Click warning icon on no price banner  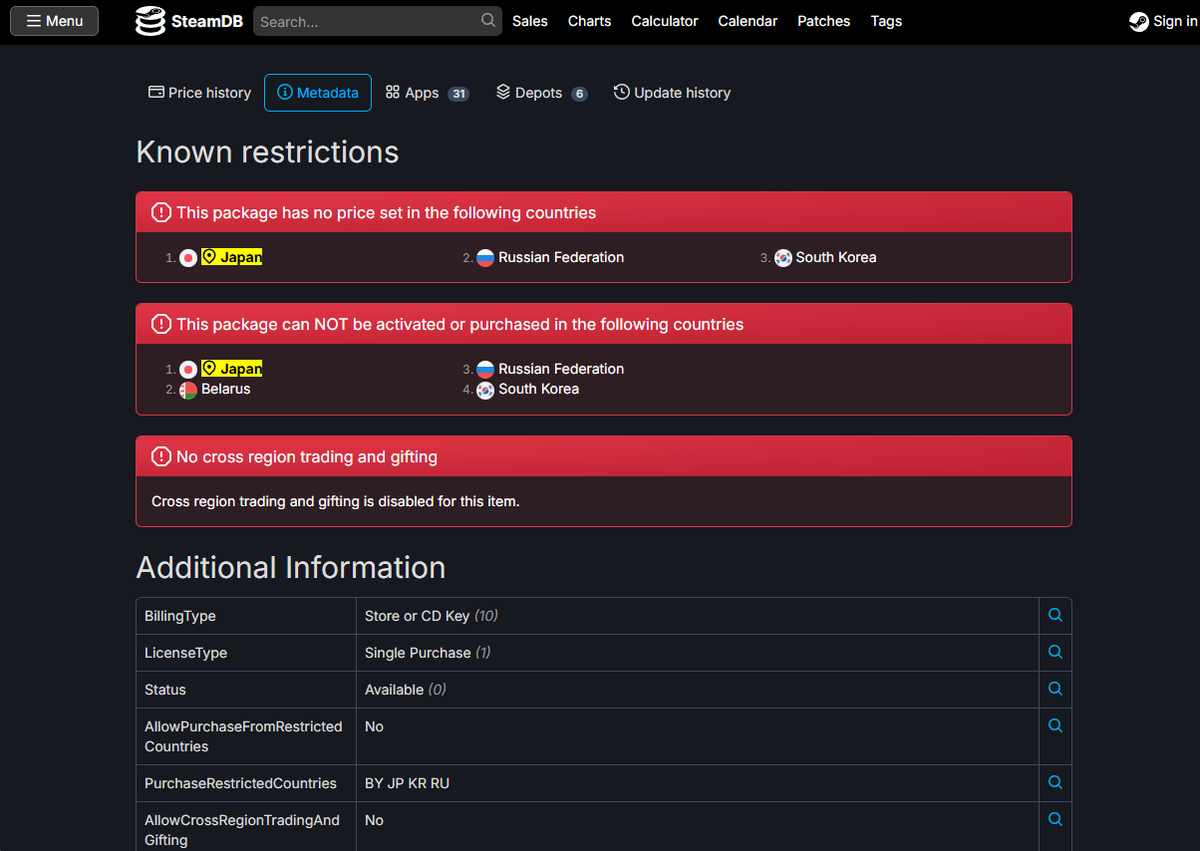(161, 213)
